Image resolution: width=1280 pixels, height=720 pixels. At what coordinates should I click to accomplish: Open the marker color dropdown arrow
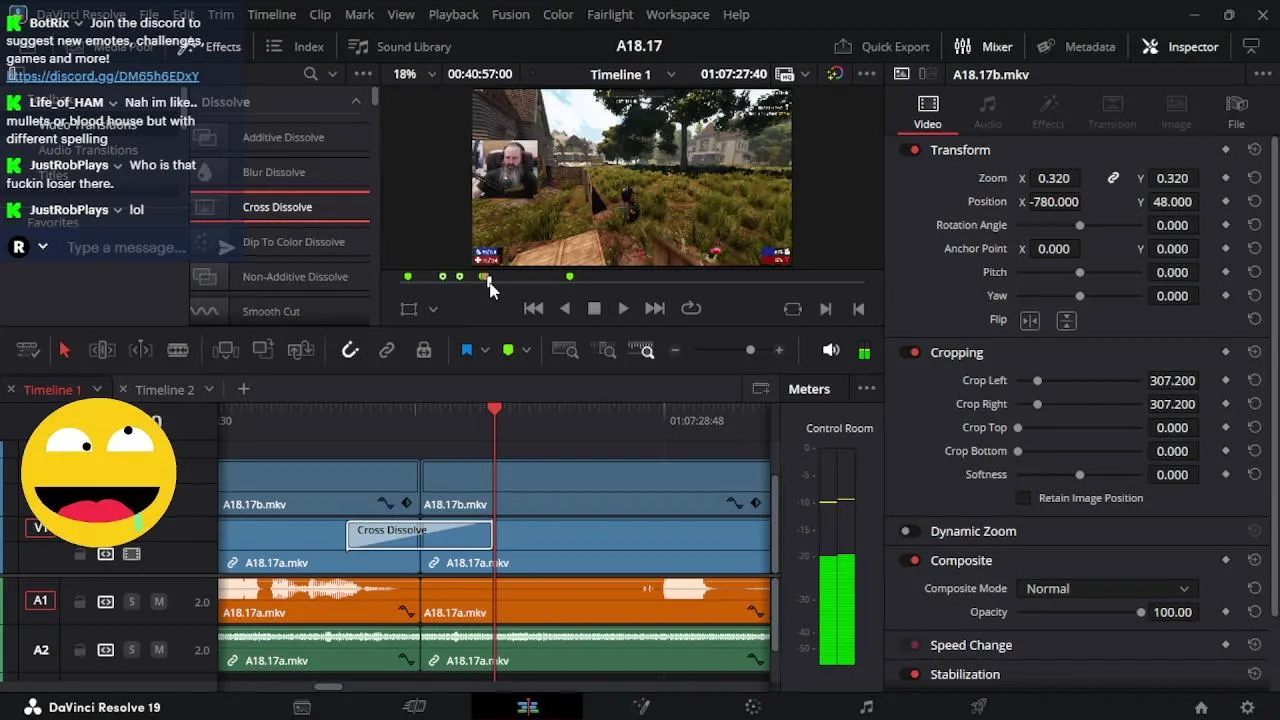(x=526, y=350)
